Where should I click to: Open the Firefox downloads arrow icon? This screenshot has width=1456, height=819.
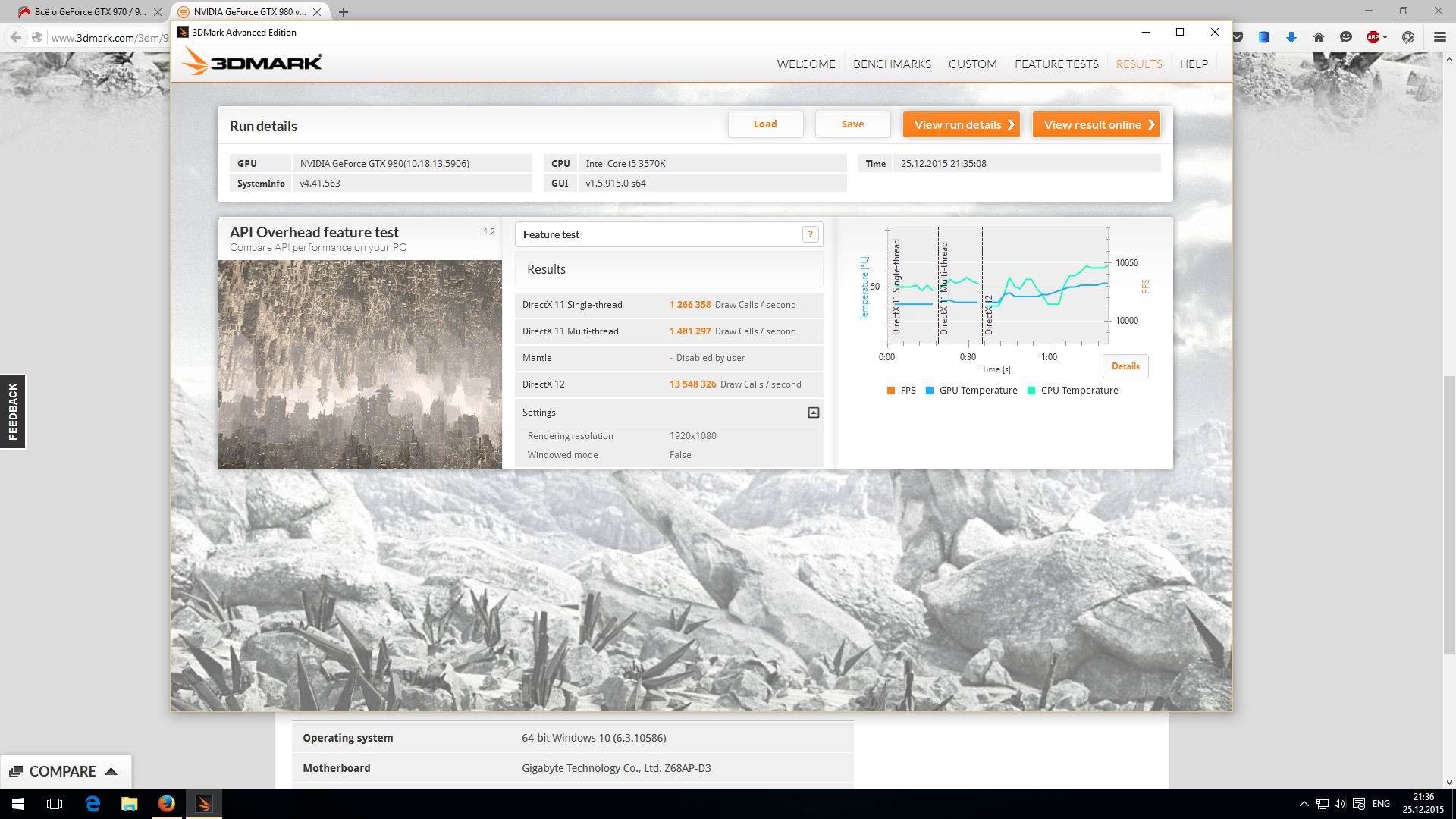[x=1291, y=37]
